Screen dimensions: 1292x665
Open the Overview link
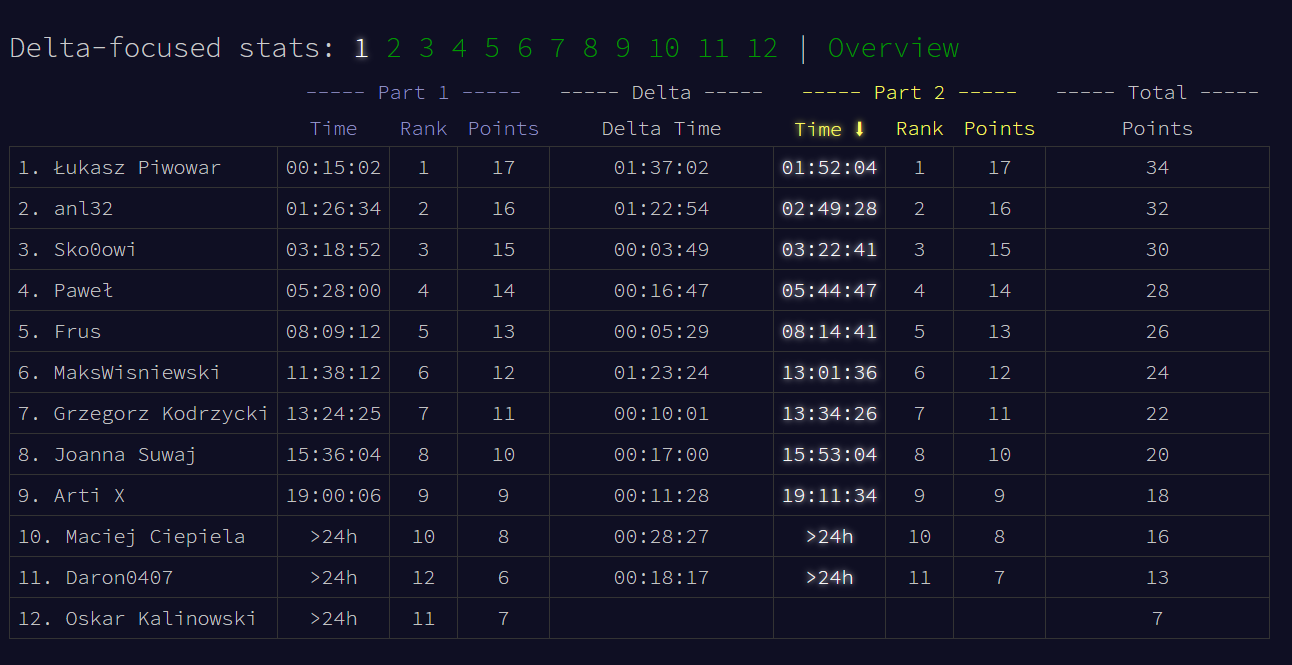(x=893, y=48)
